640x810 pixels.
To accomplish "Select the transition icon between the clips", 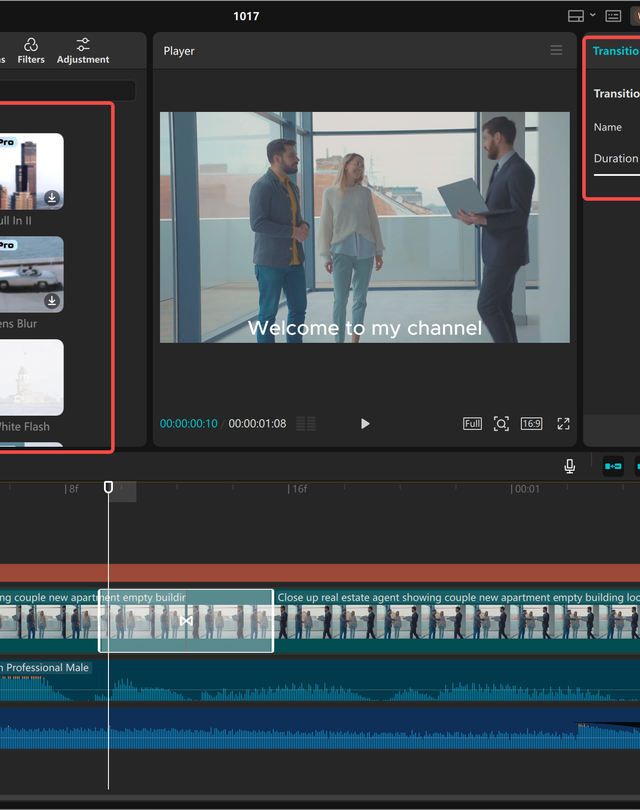I will (186, 621).
